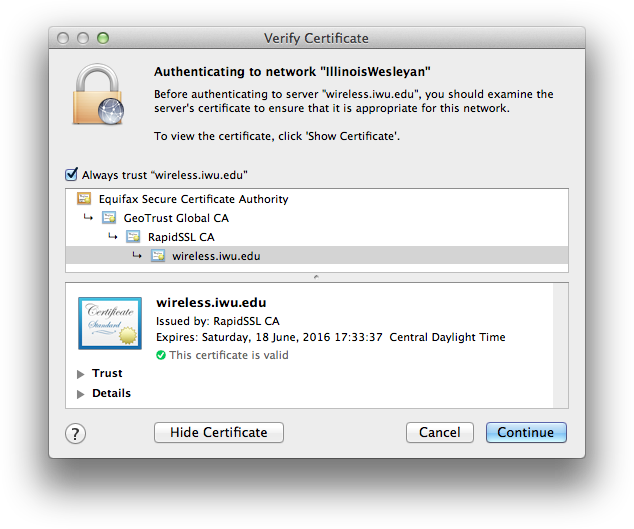Click the Continue button

point(526,432)
